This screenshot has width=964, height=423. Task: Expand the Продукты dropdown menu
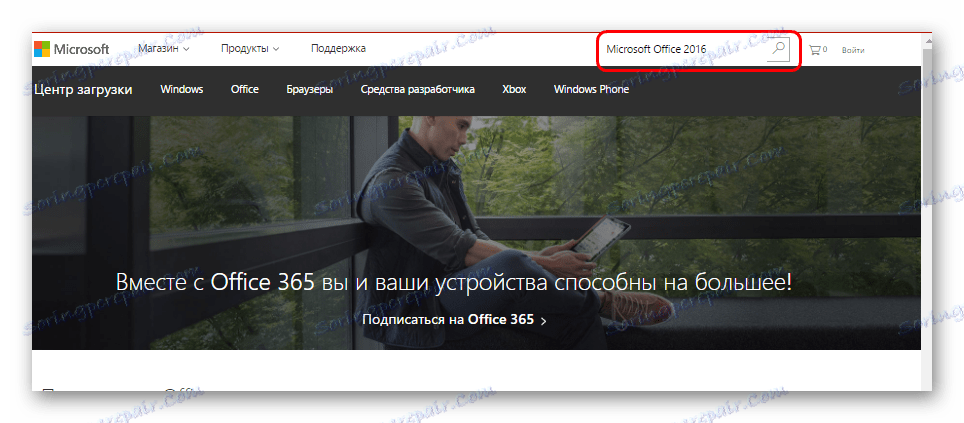[x=250, y=48]
